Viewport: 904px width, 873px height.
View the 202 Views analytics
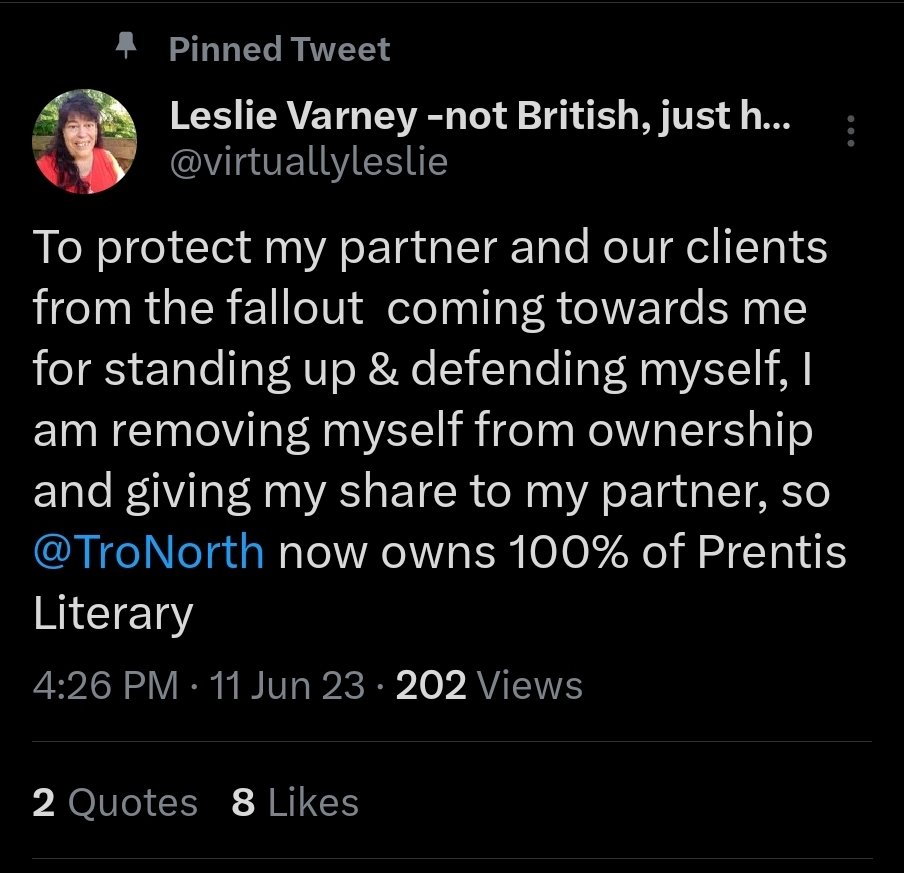[489, 686]
